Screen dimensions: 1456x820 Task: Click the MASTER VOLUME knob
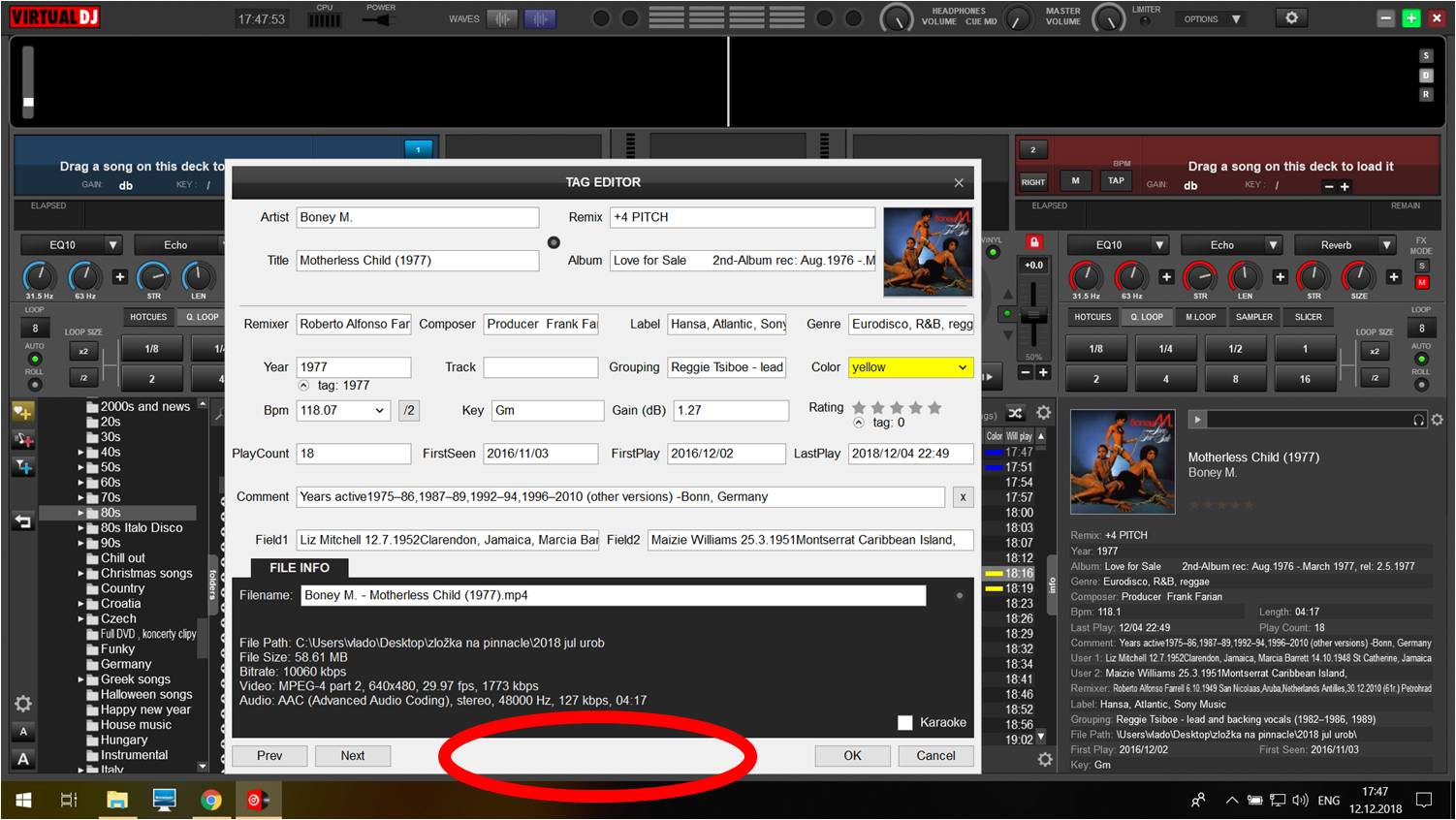1108,18
